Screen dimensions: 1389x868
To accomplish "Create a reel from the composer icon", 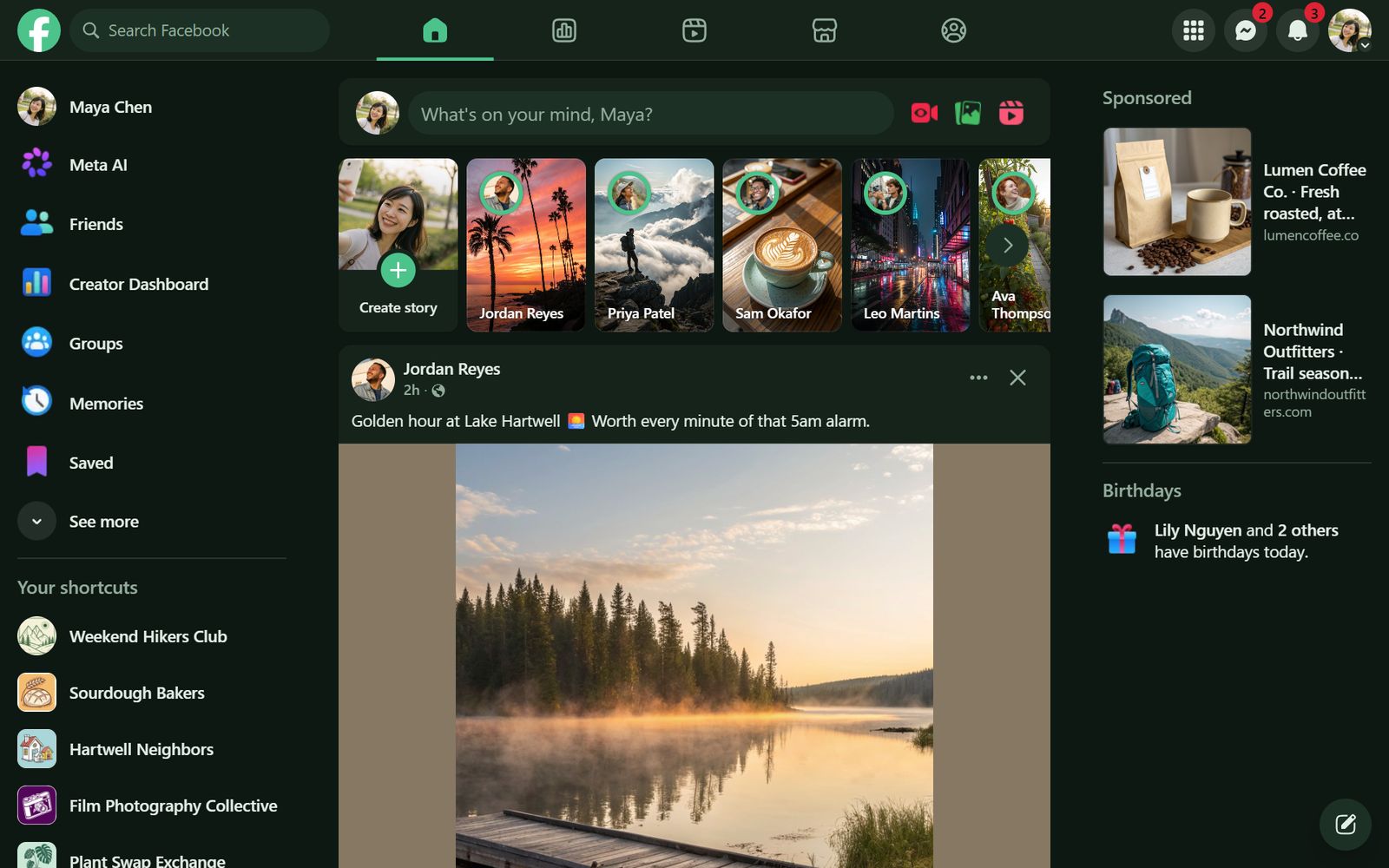I will (1011, 113).
